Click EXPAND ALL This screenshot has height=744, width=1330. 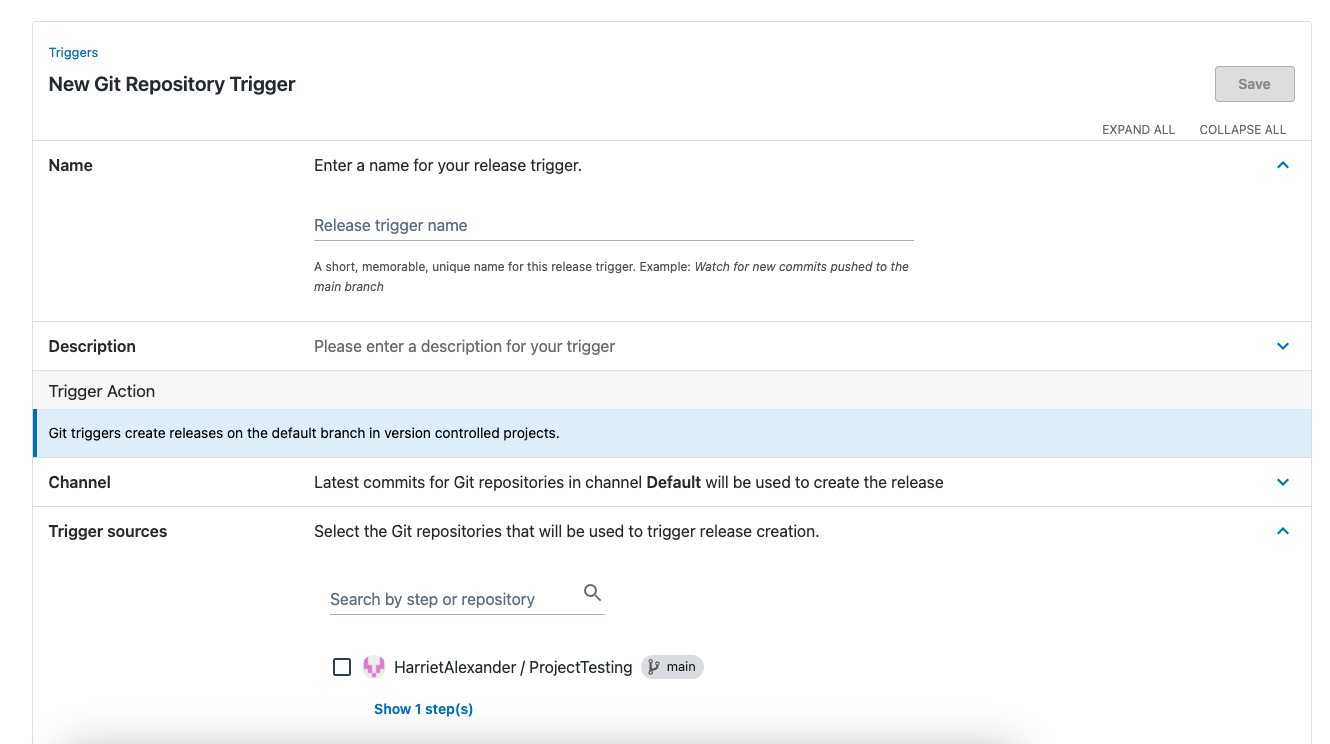coord(1138,129)
